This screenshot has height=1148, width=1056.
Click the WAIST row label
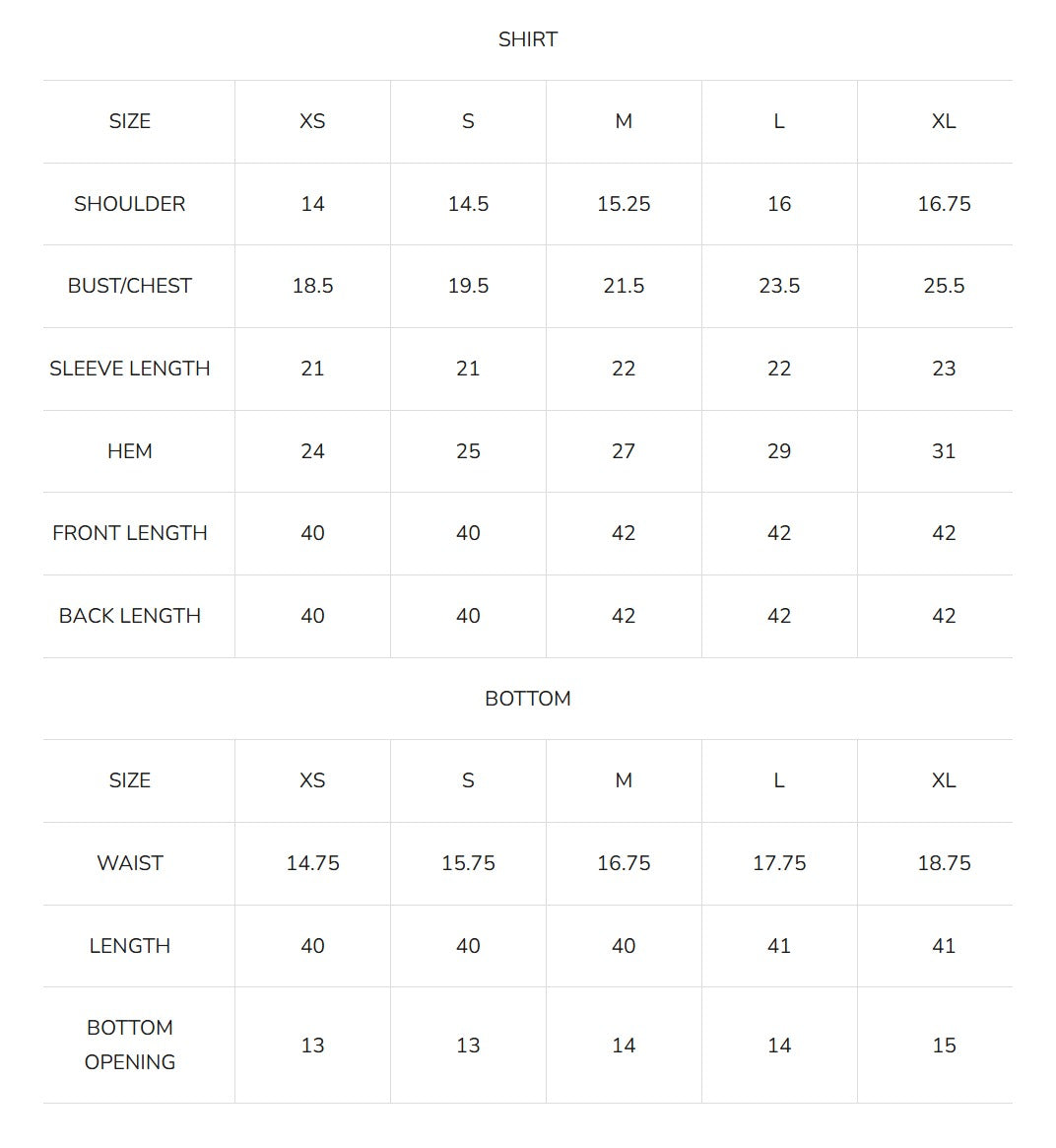point(129,863)
